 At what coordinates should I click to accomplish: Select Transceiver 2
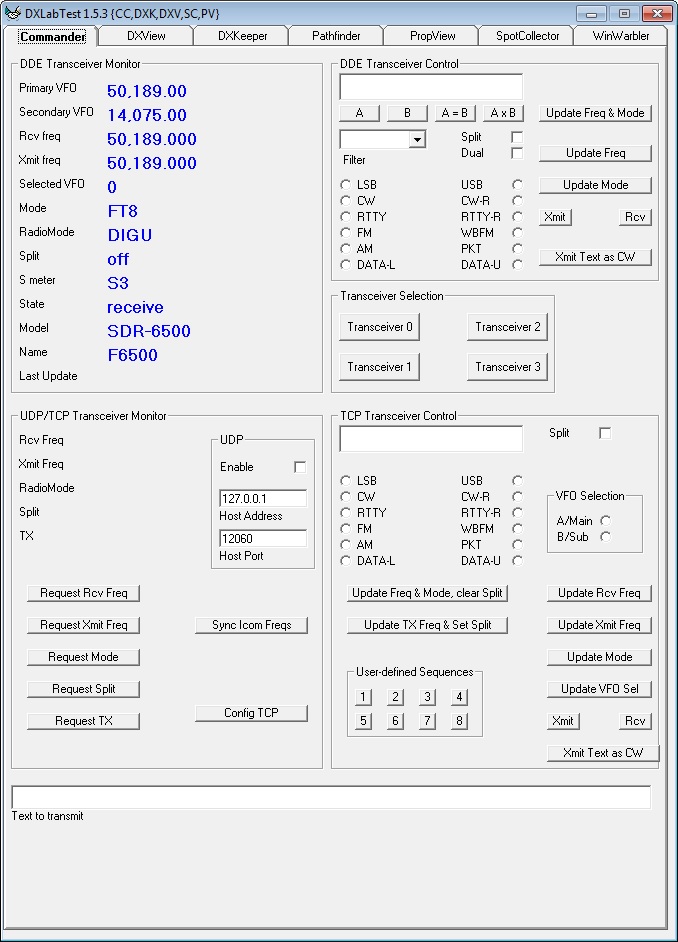[507, 327]
